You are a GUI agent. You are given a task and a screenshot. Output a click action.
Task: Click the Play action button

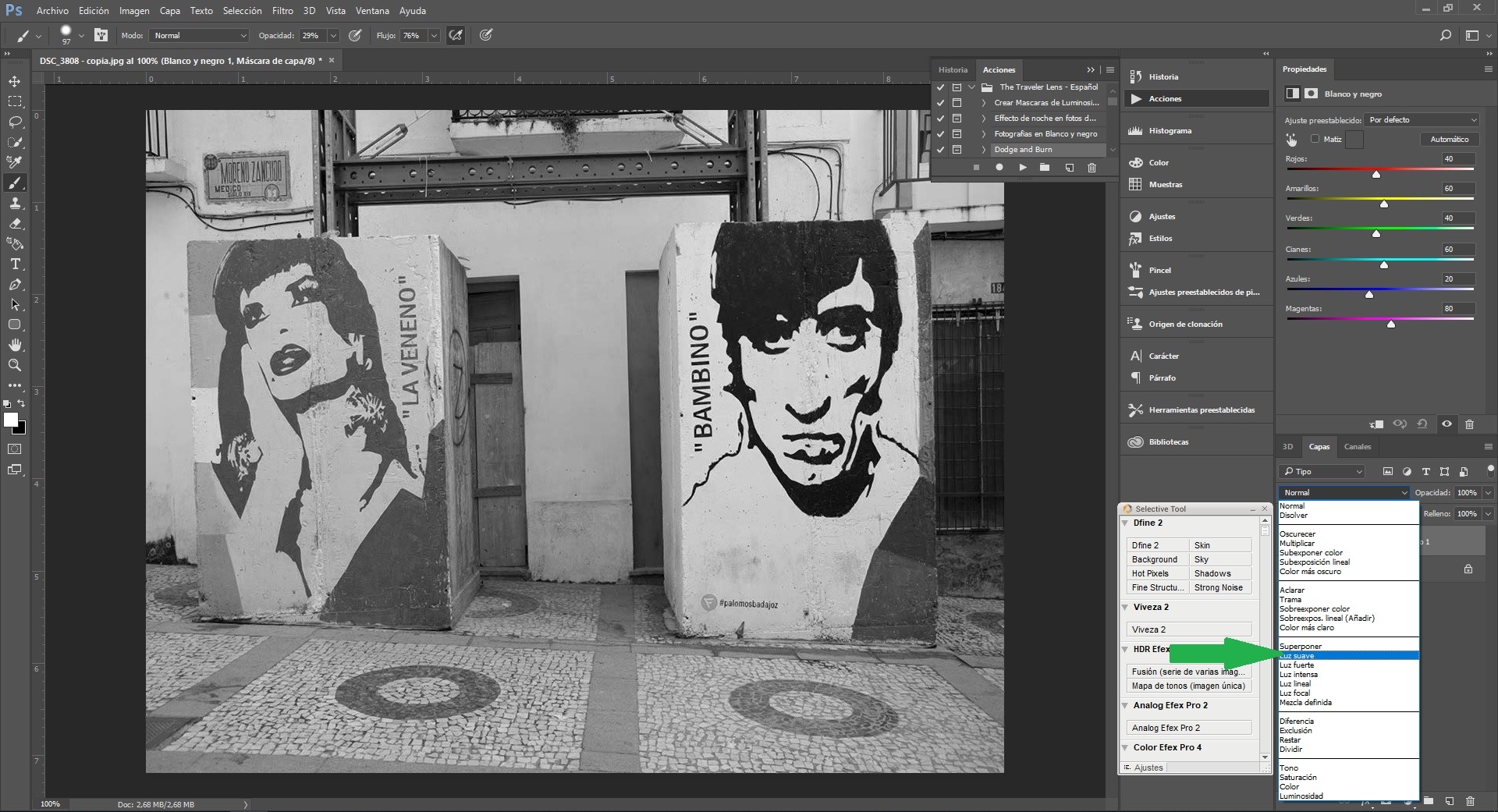[1022, 168]
